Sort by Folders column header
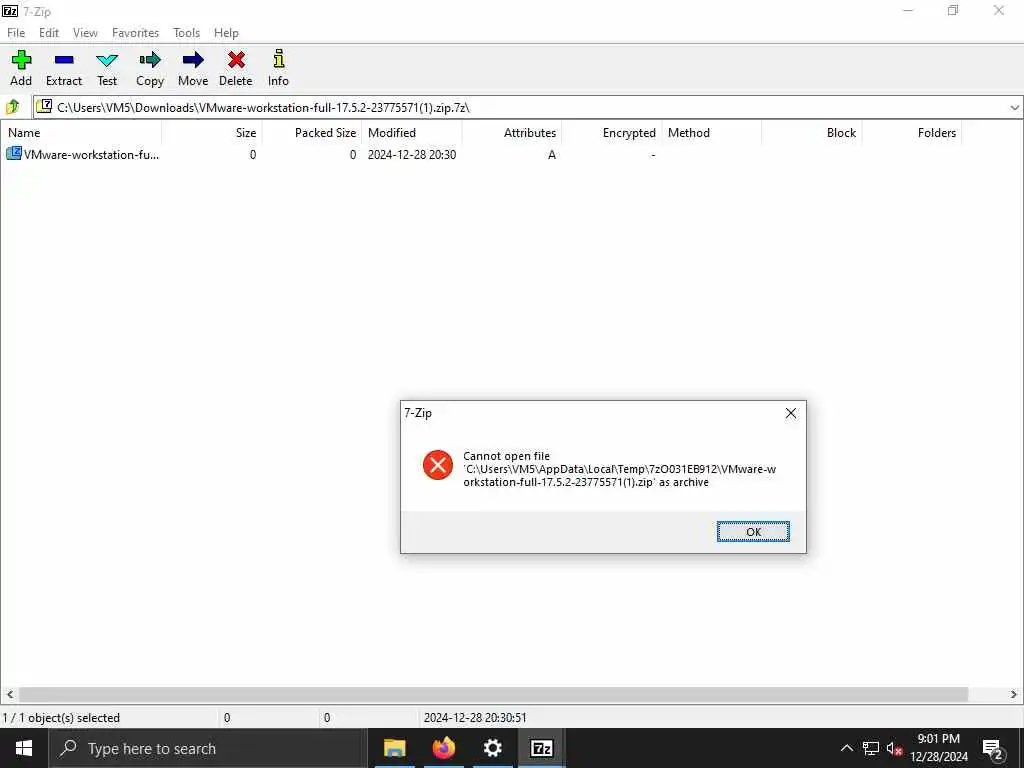Image resolution: width=1024 pixels, height=768 pixels. pos(912,133)
